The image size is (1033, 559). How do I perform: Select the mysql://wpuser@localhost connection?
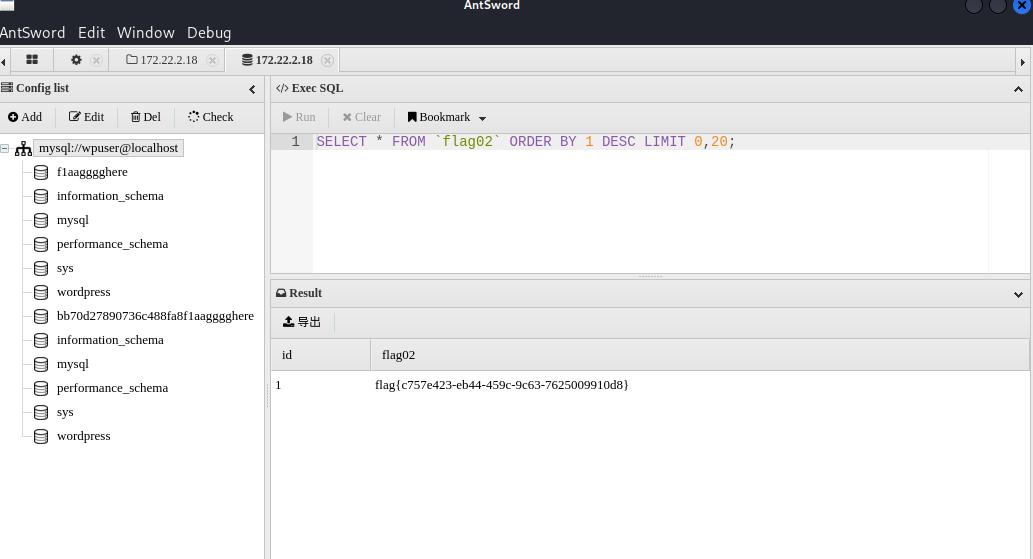[108, 148]
